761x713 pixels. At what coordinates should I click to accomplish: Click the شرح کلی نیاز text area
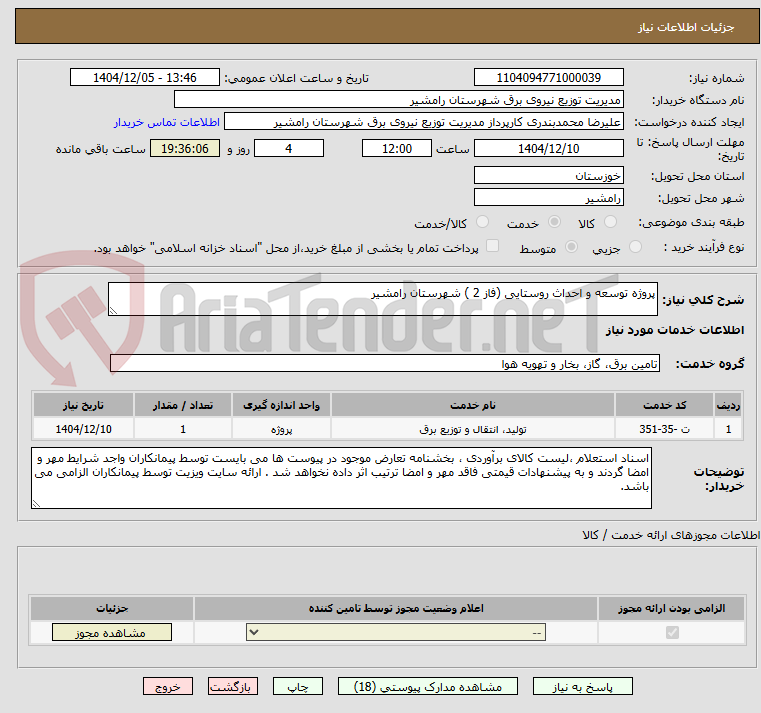pyautogui.click(x=382, y=299)
